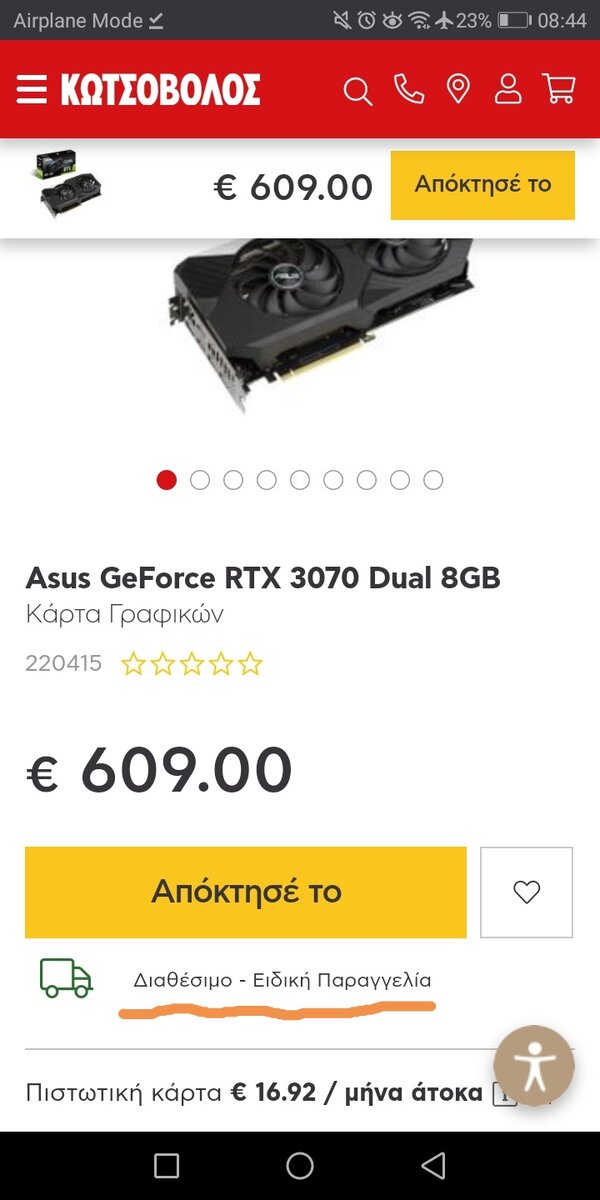
Task: Tap the sticky header Απόκτησέ το button
Action: tap(483, 185)
